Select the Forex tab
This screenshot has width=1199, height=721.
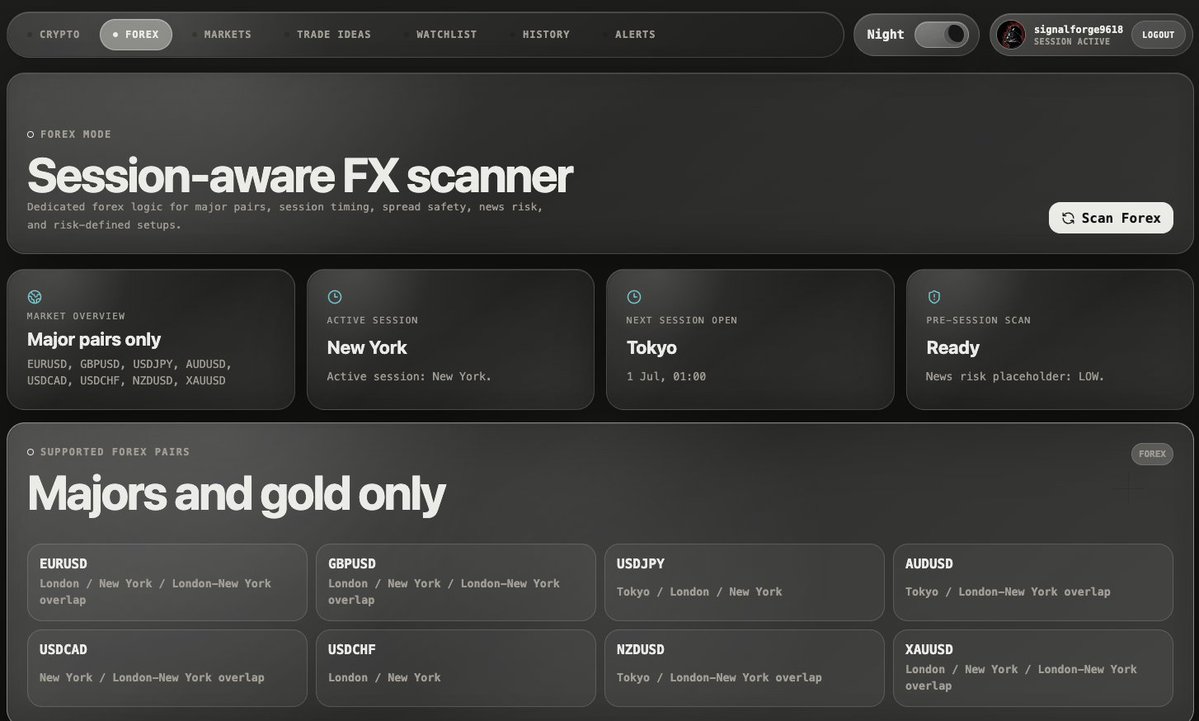click(135, 34)
